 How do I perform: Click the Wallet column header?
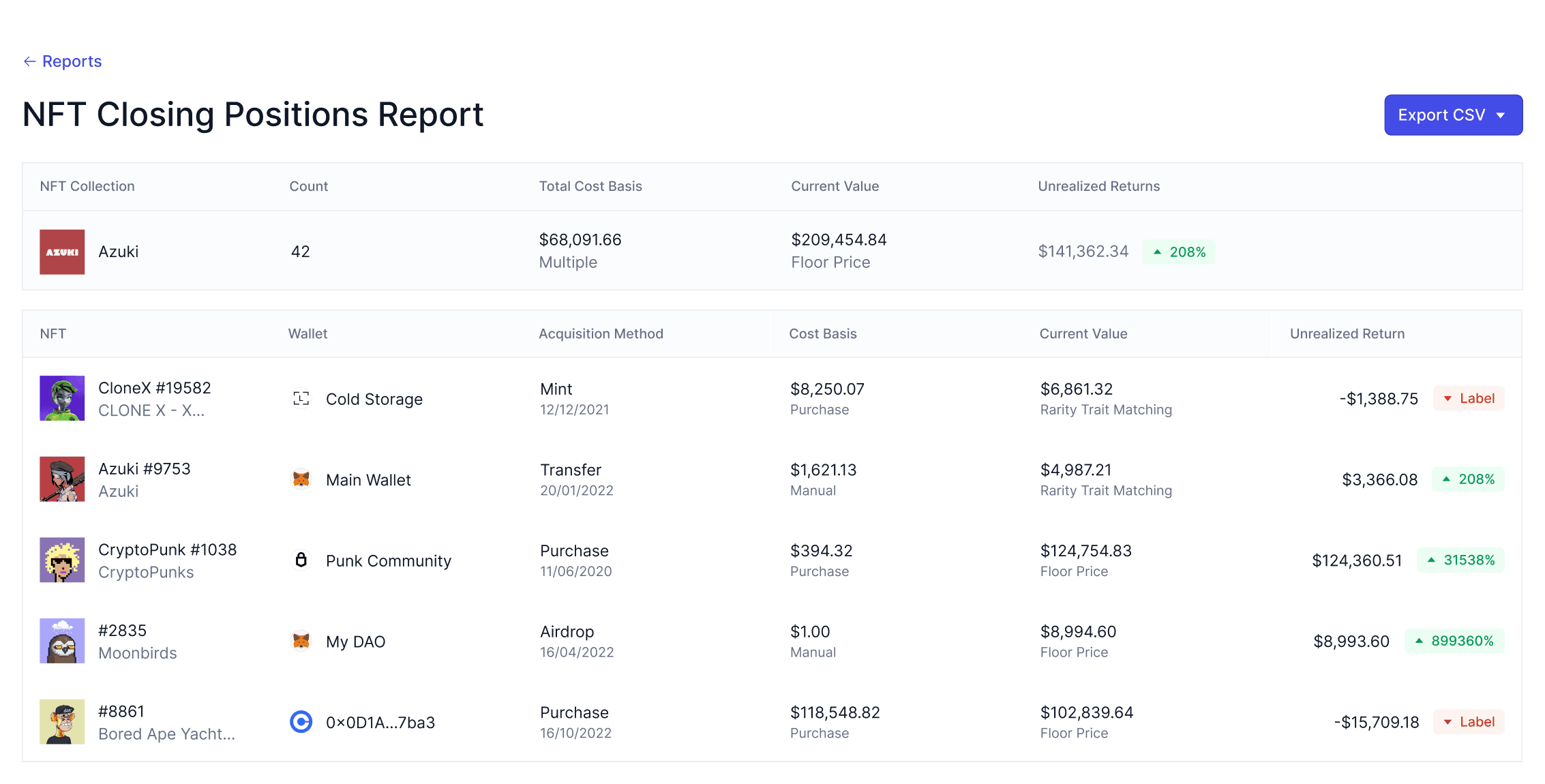pos(307,333)
